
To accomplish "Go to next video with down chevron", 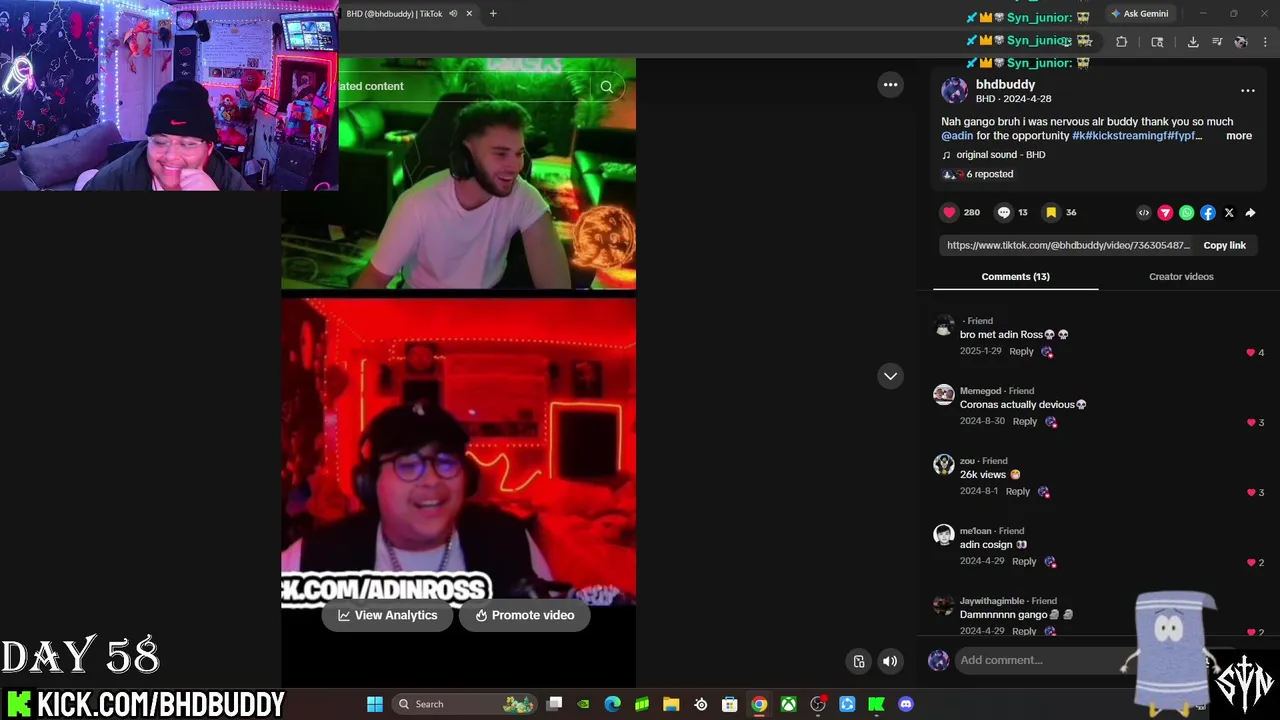I will click(890, 376).
